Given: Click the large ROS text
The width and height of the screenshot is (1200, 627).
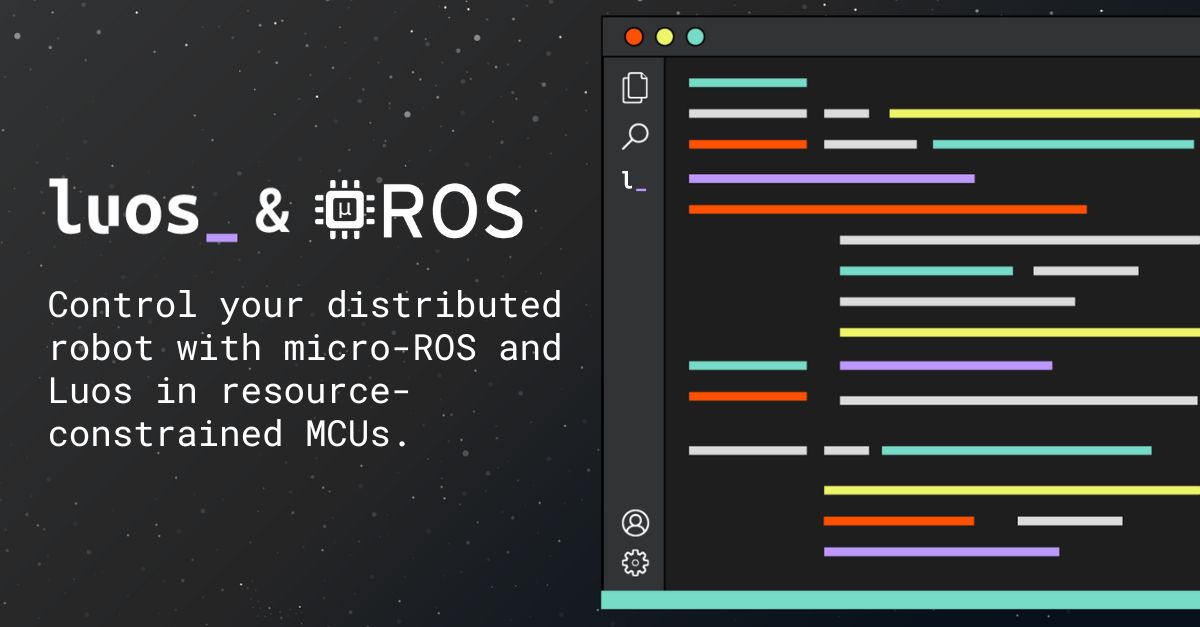Looking at the screenshot, I should [x=452, y=210].
